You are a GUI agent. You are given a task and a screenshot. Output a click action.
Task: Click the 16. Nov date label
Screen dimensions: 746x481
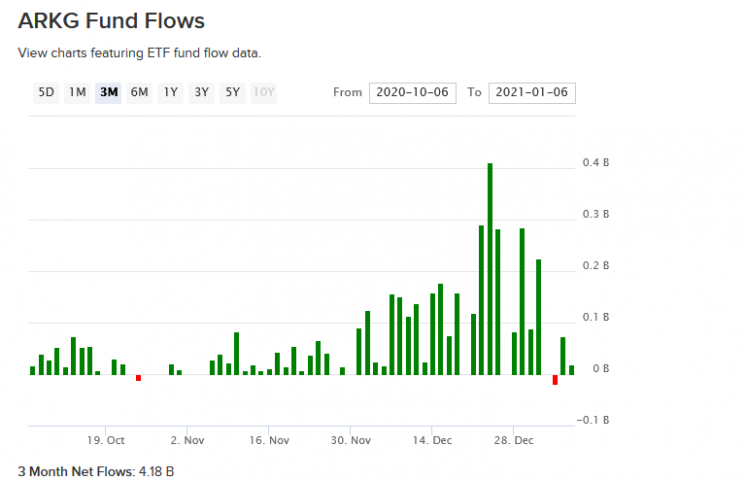269,441
